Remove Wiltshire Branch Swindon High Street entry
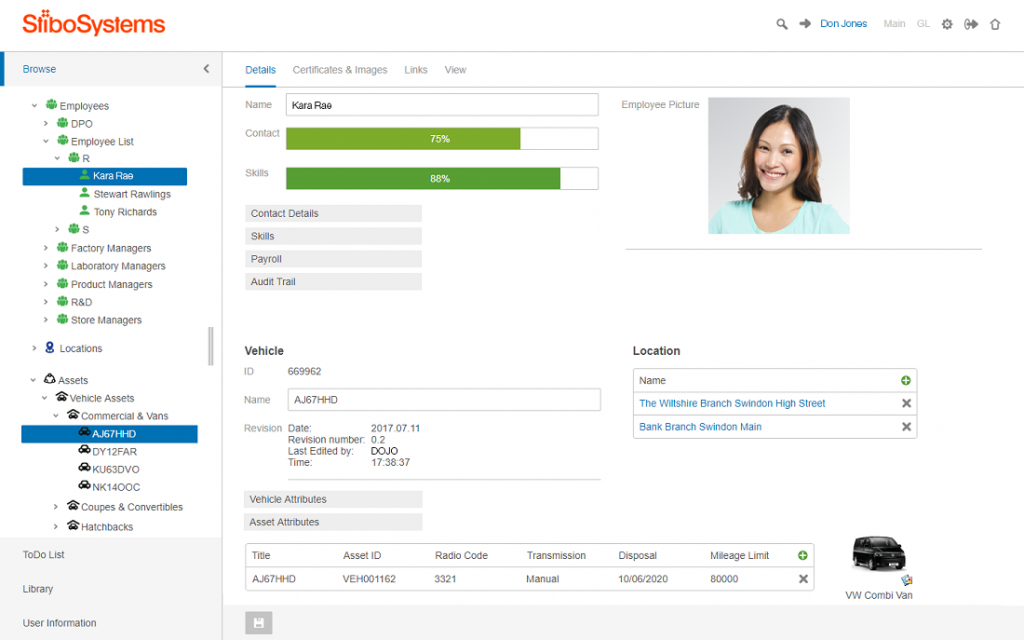 (x=907, y=403)
